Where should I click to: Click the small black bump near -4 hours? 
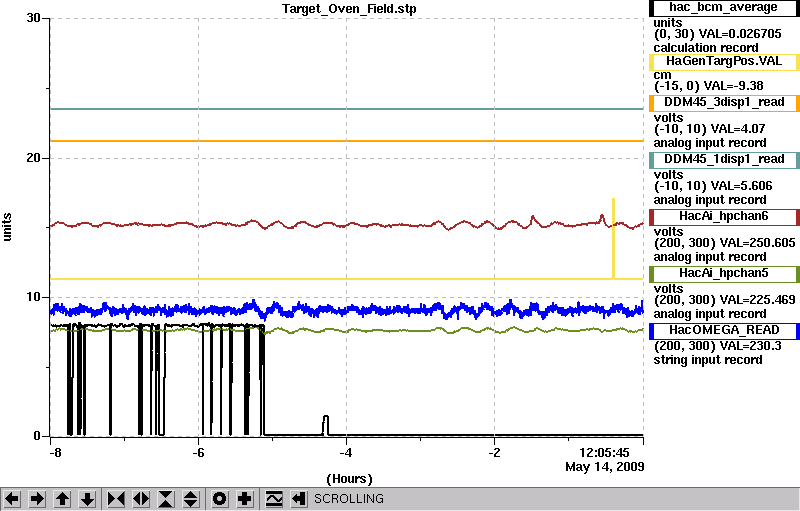(326, 425)
